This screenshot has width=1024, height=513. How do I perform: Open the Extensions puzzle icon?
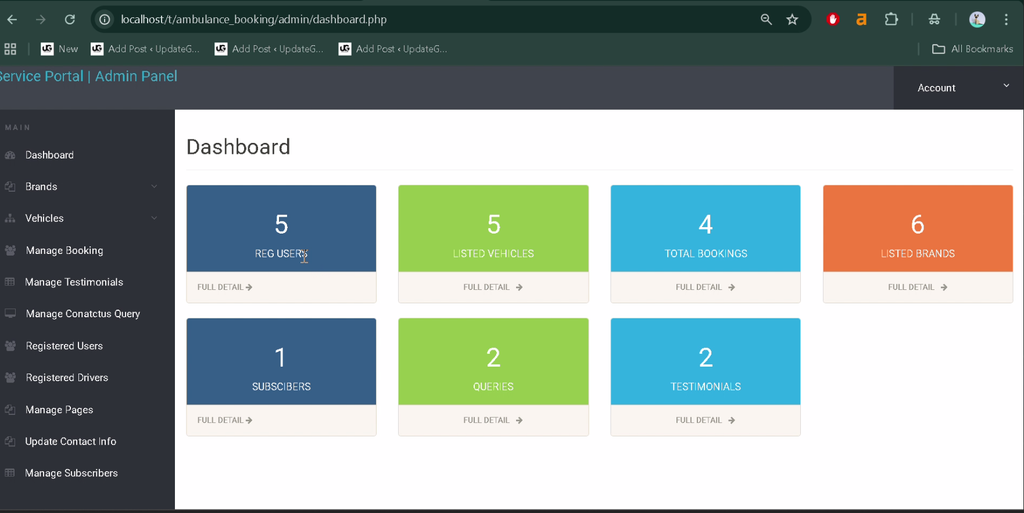click(891, 20)
